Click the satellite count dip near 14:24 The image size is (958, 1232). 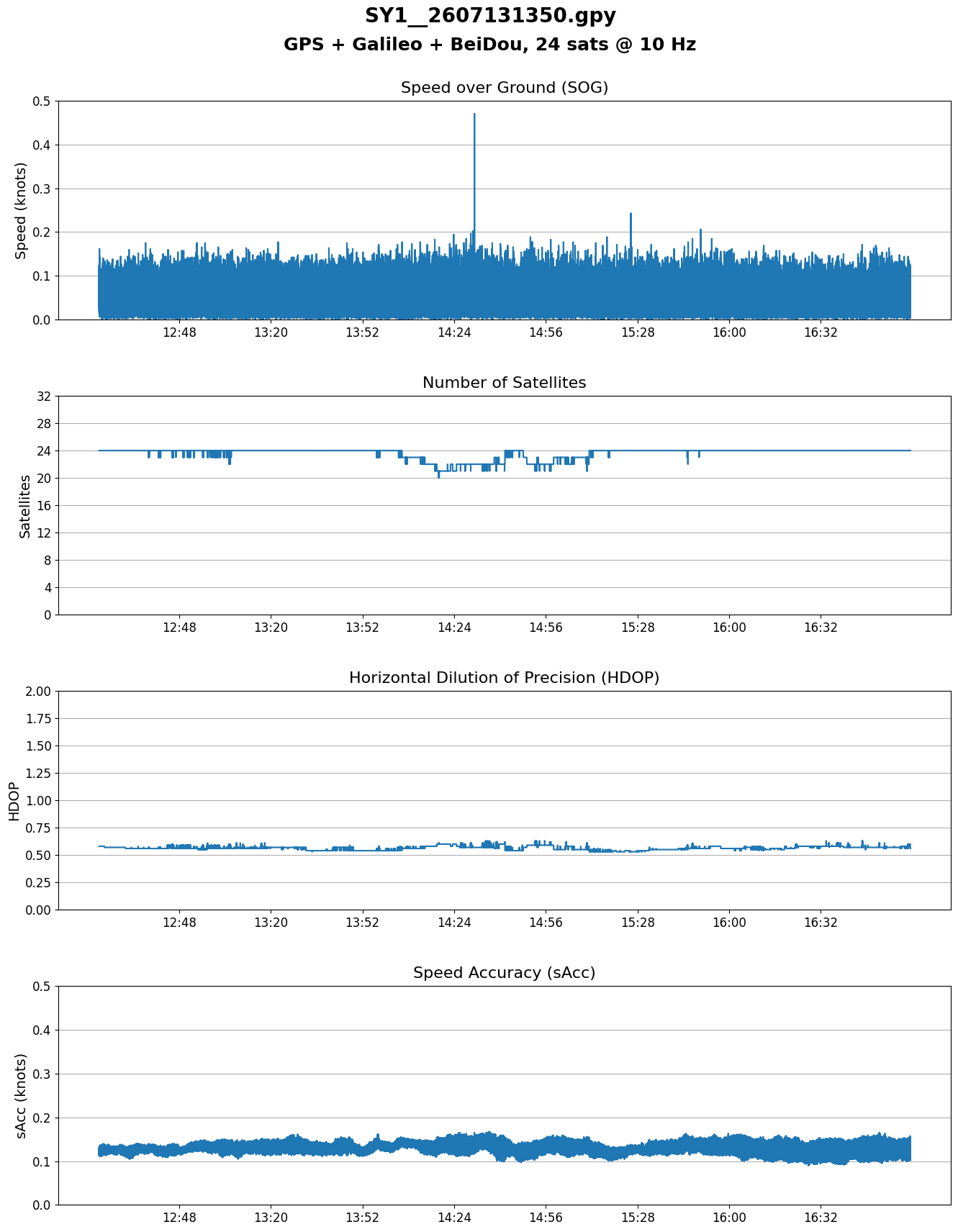438,474
